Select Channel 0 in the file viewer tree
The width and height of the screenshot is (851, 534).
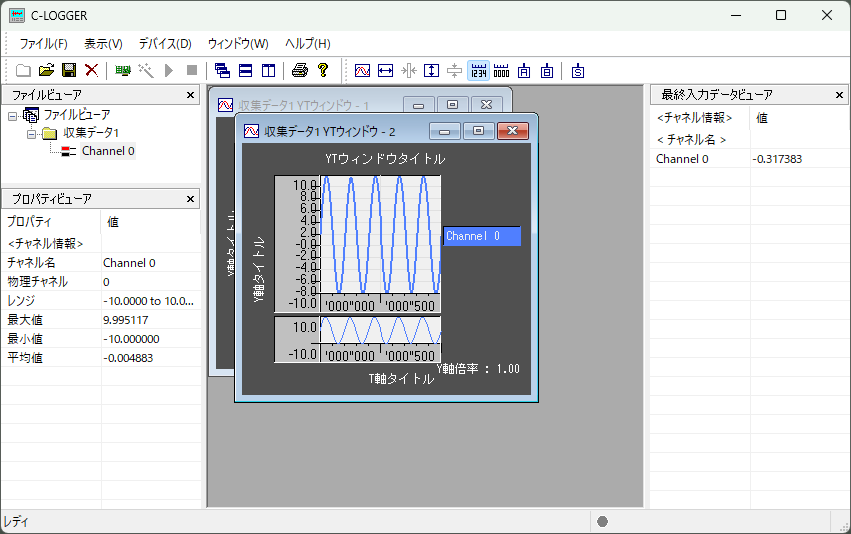[107, 151]
